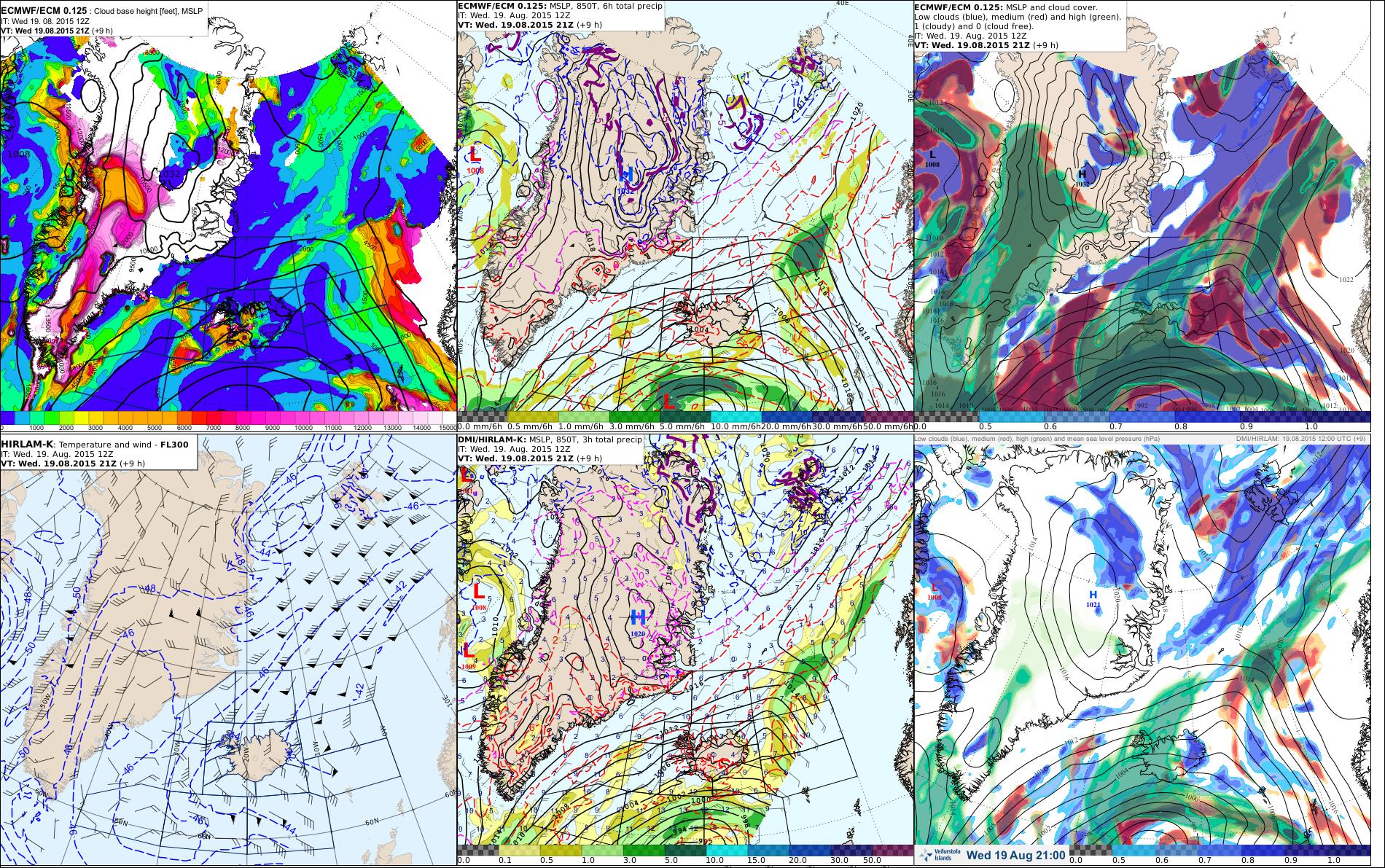Click 'IT: Wed. 19. Aug. 2015 12Z' in the FL300 wind panel
The width and height of the screenshot is (1385, 868).
57,454
